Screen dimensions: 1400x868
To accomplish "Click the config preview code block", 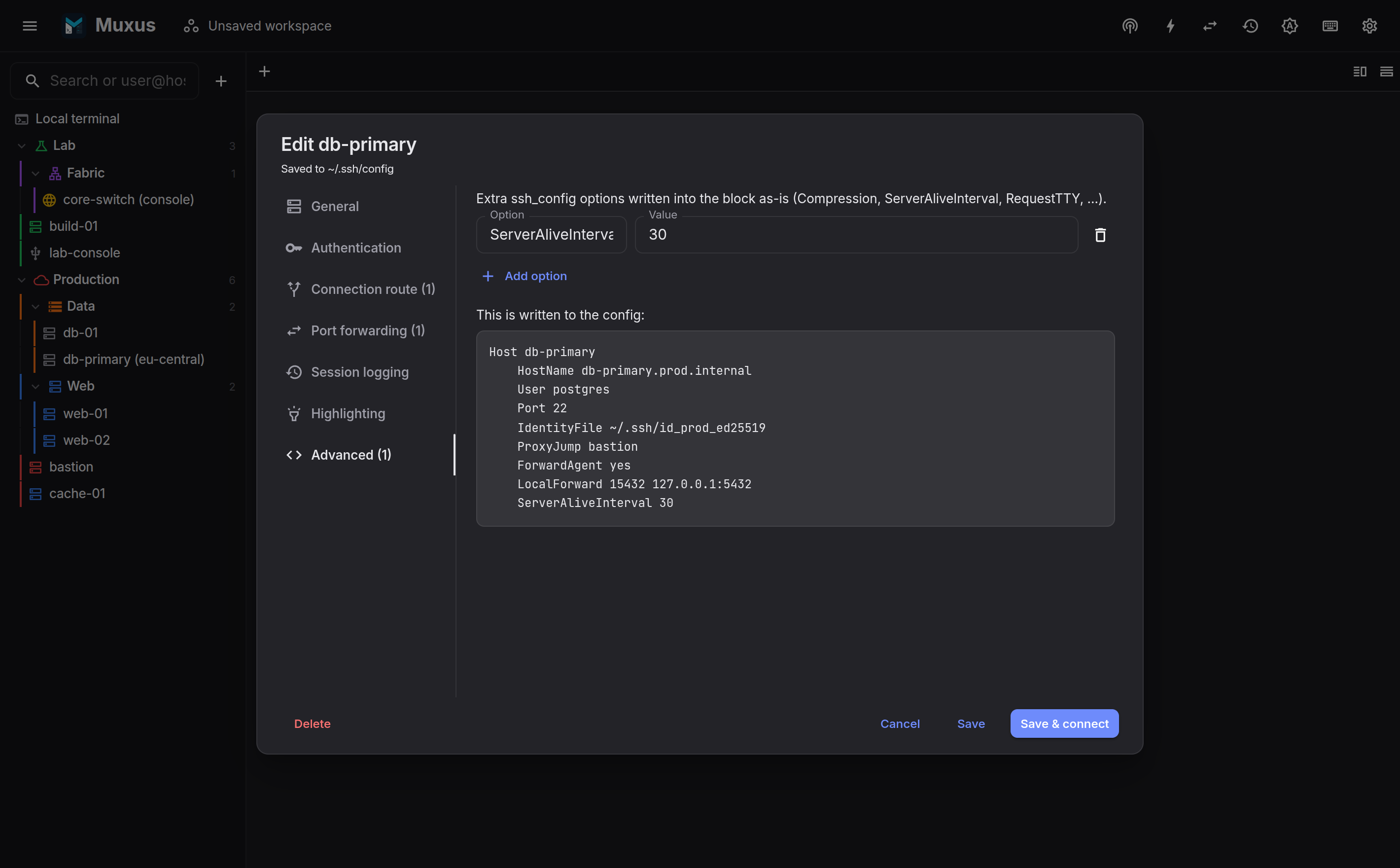I will tap(795, 428).
